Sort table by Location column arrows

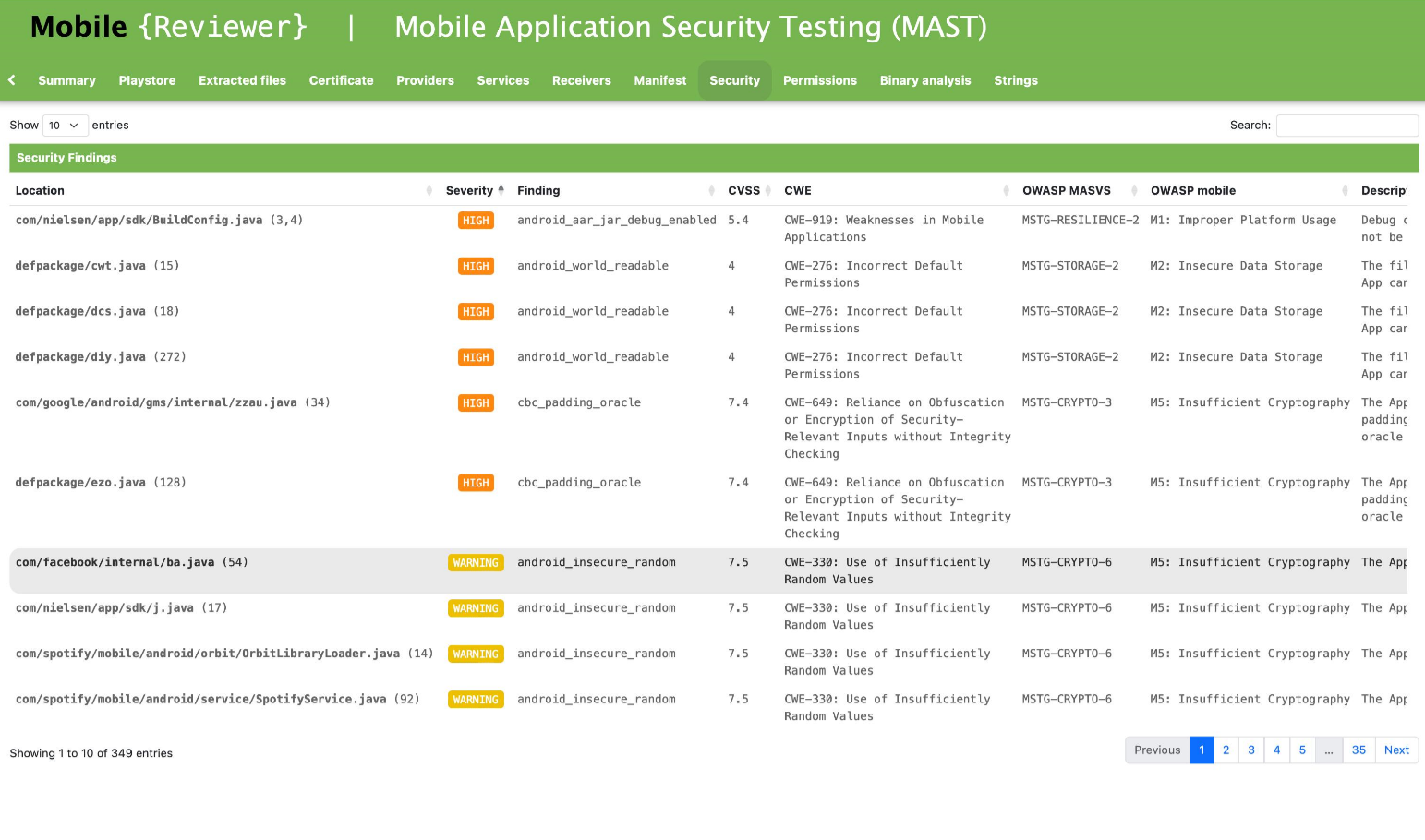point(429,191)
